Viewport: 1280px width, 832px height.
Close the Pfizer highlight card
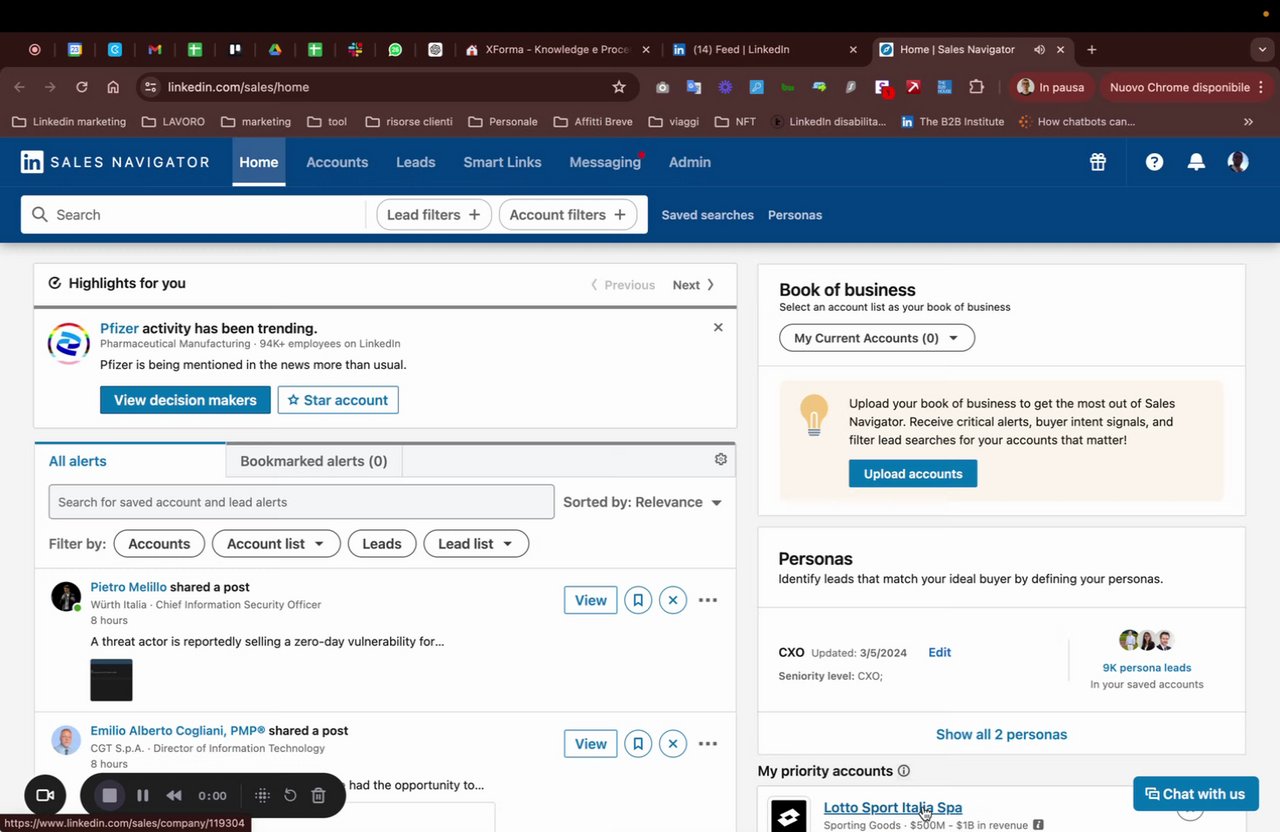point(718,327)
